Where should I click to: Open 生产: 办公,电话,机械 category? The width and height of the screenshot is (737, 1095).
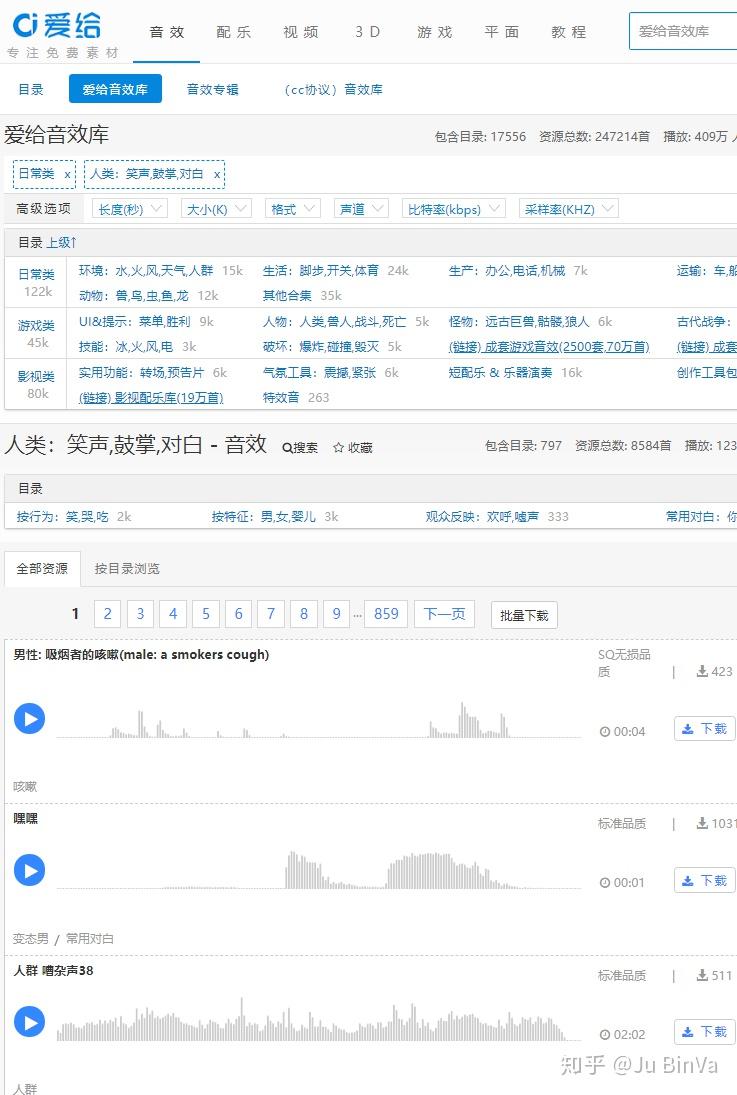[x=507, y=271]
